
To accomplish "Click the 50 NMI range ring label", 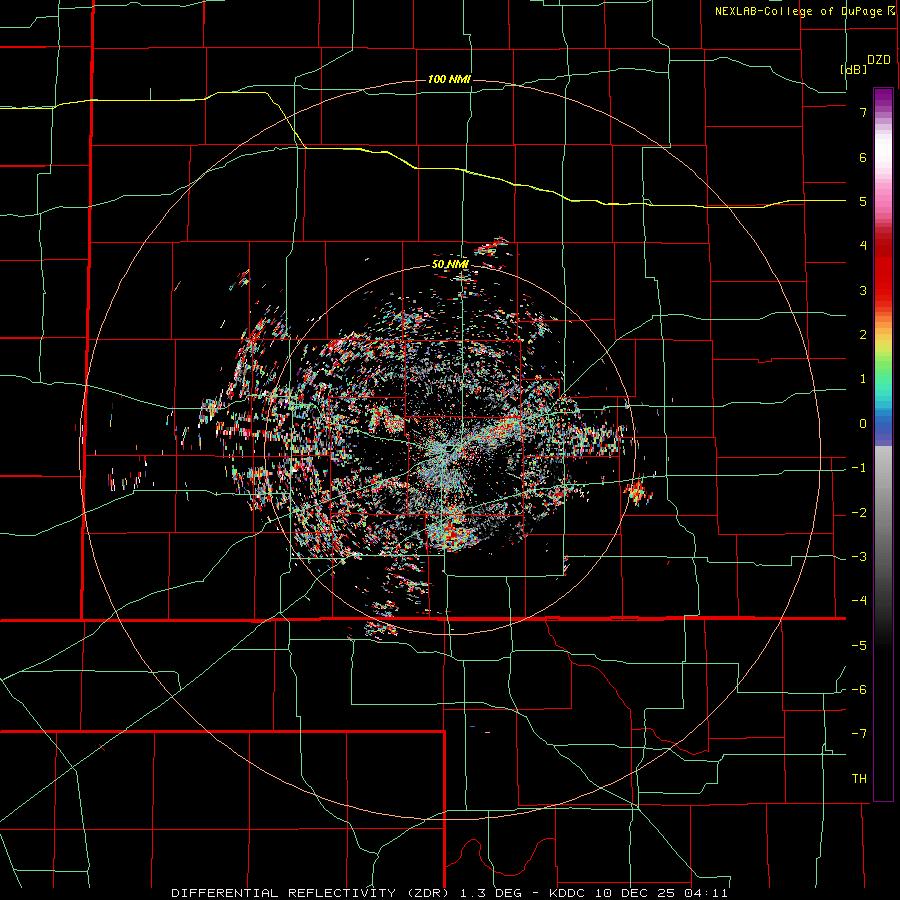I will [x=450, y=264].
